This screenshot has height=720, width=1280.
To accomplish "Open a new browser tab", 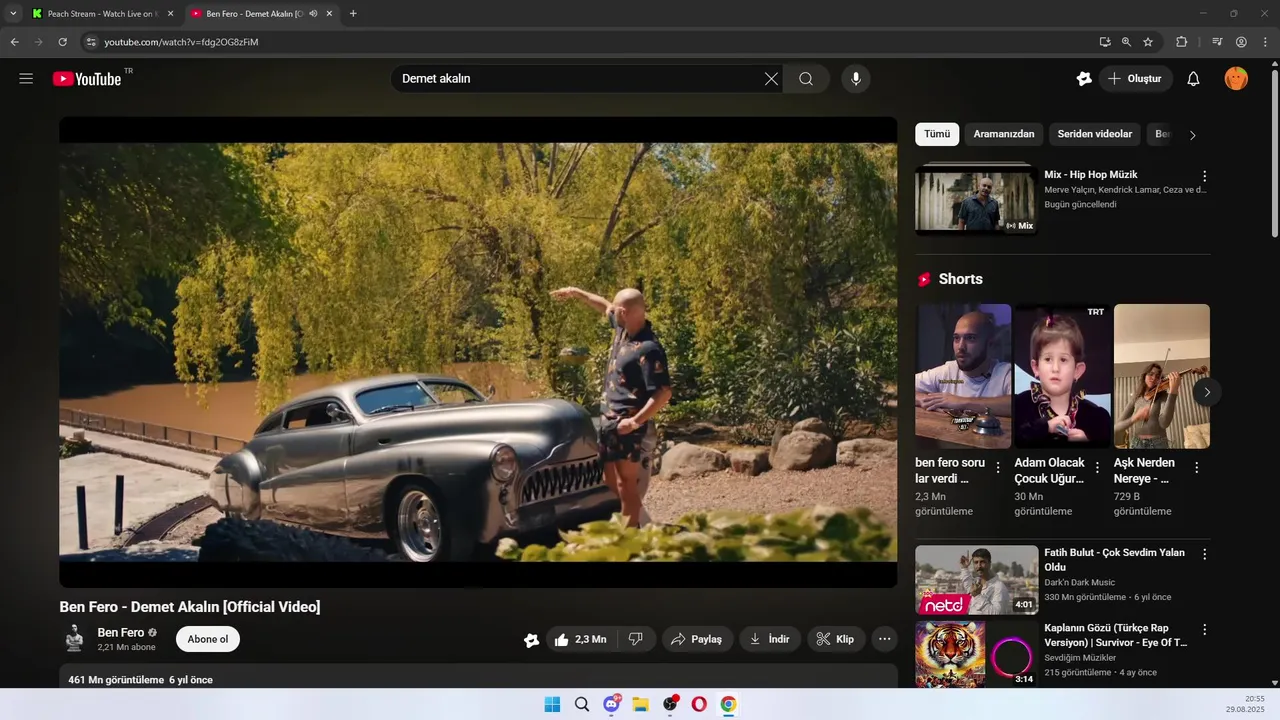I will [353, 14].
